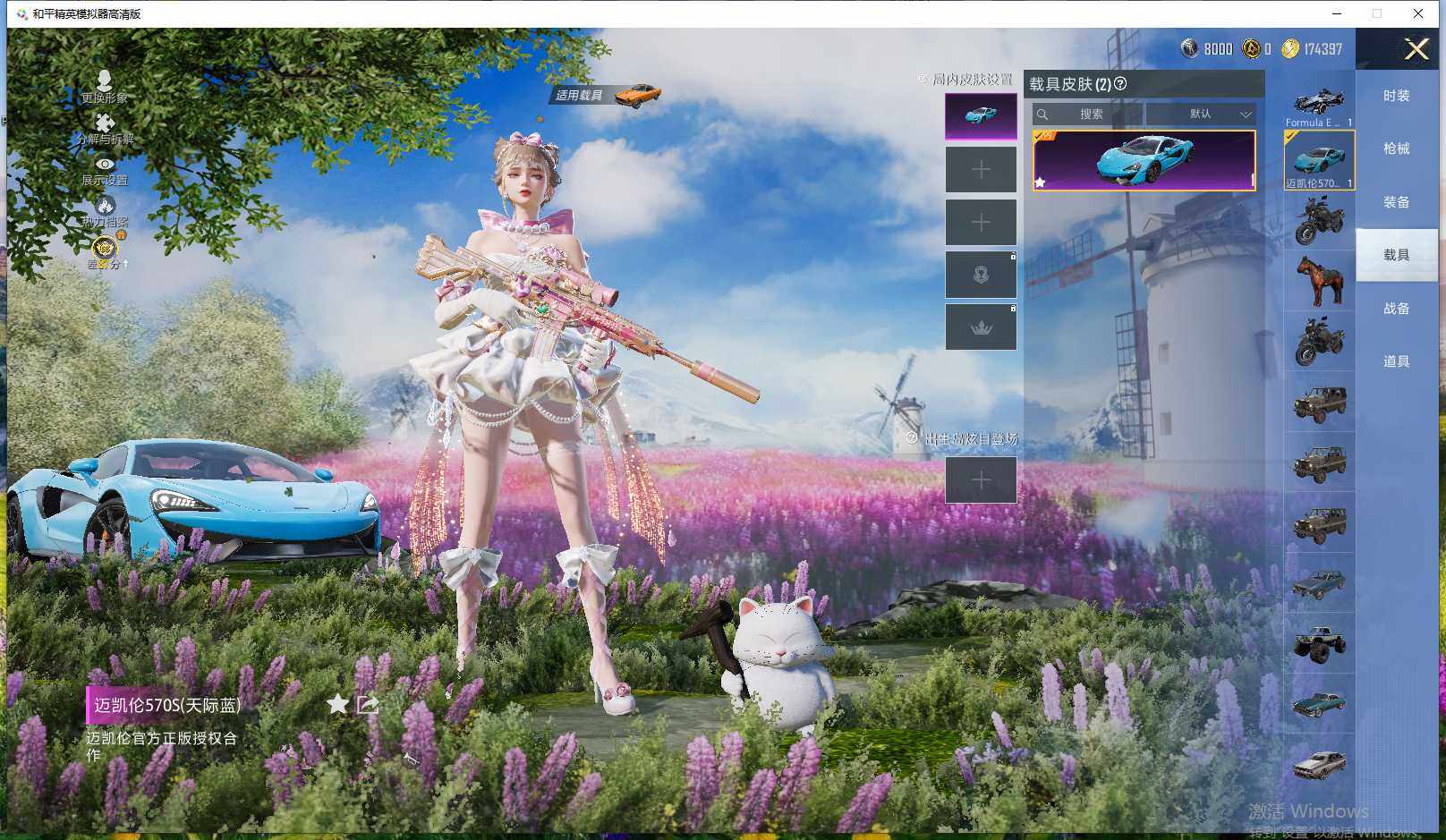Click the share icon next to 迈凯伦570S name

click(368, 704)
